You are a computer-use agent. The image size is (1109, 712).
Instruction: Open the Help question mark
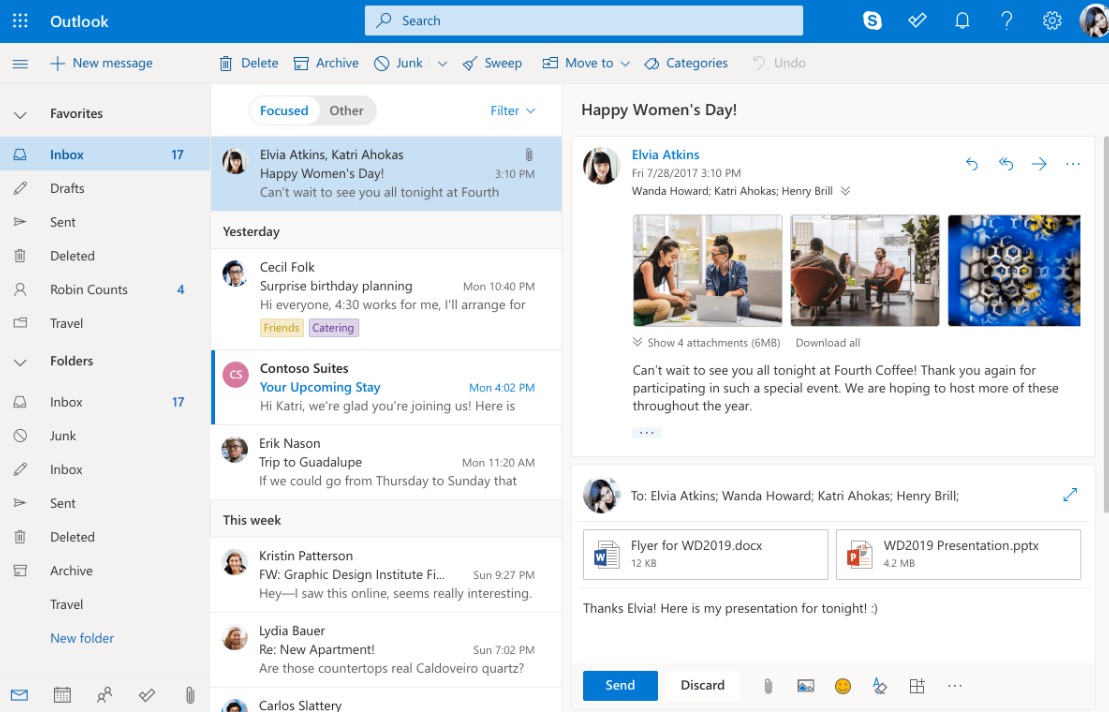point(1006,21)
